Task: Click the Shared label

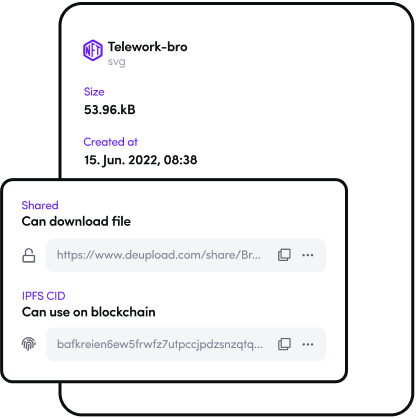Action: click(40, 205)
